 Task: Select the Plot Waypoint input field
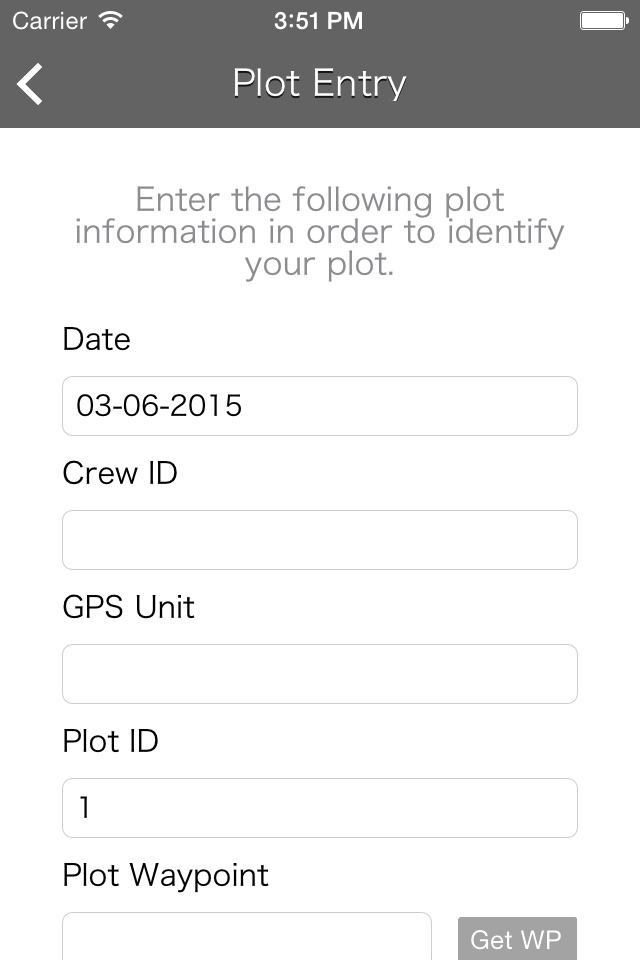click(247, 937)
